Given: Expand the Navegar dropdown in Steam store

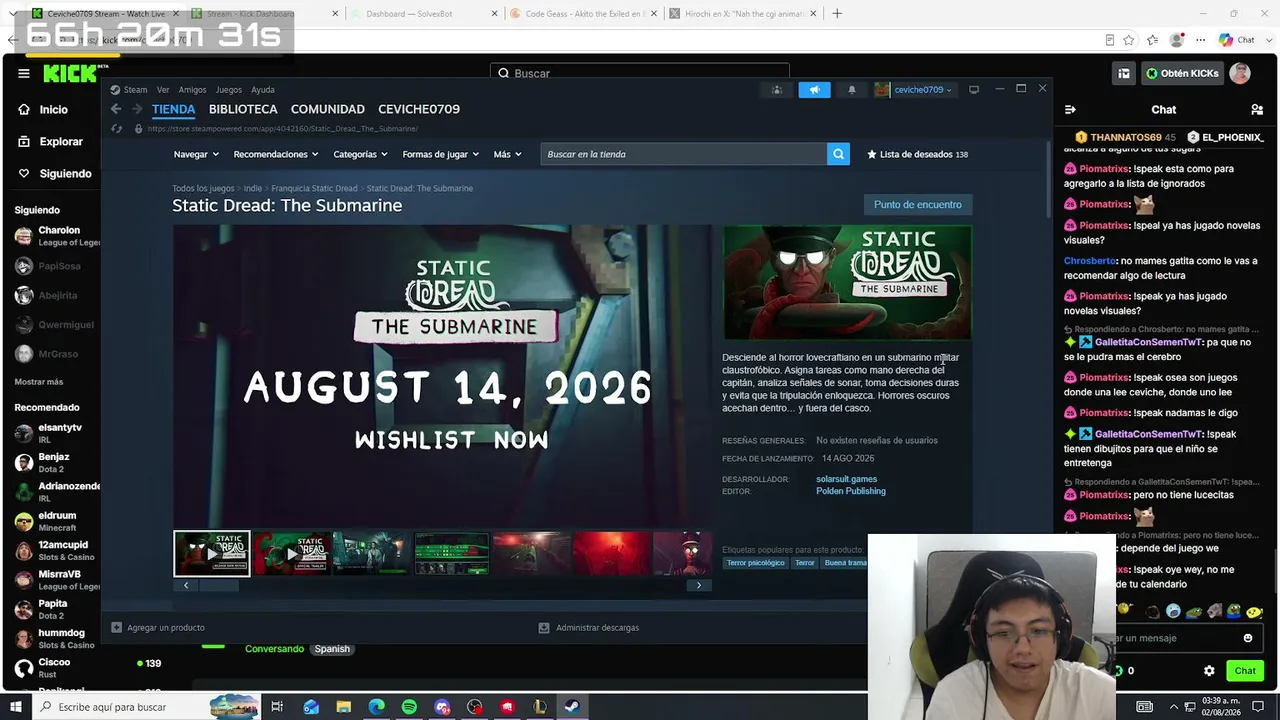Looking at the screenshot, I should pos(196,154).
